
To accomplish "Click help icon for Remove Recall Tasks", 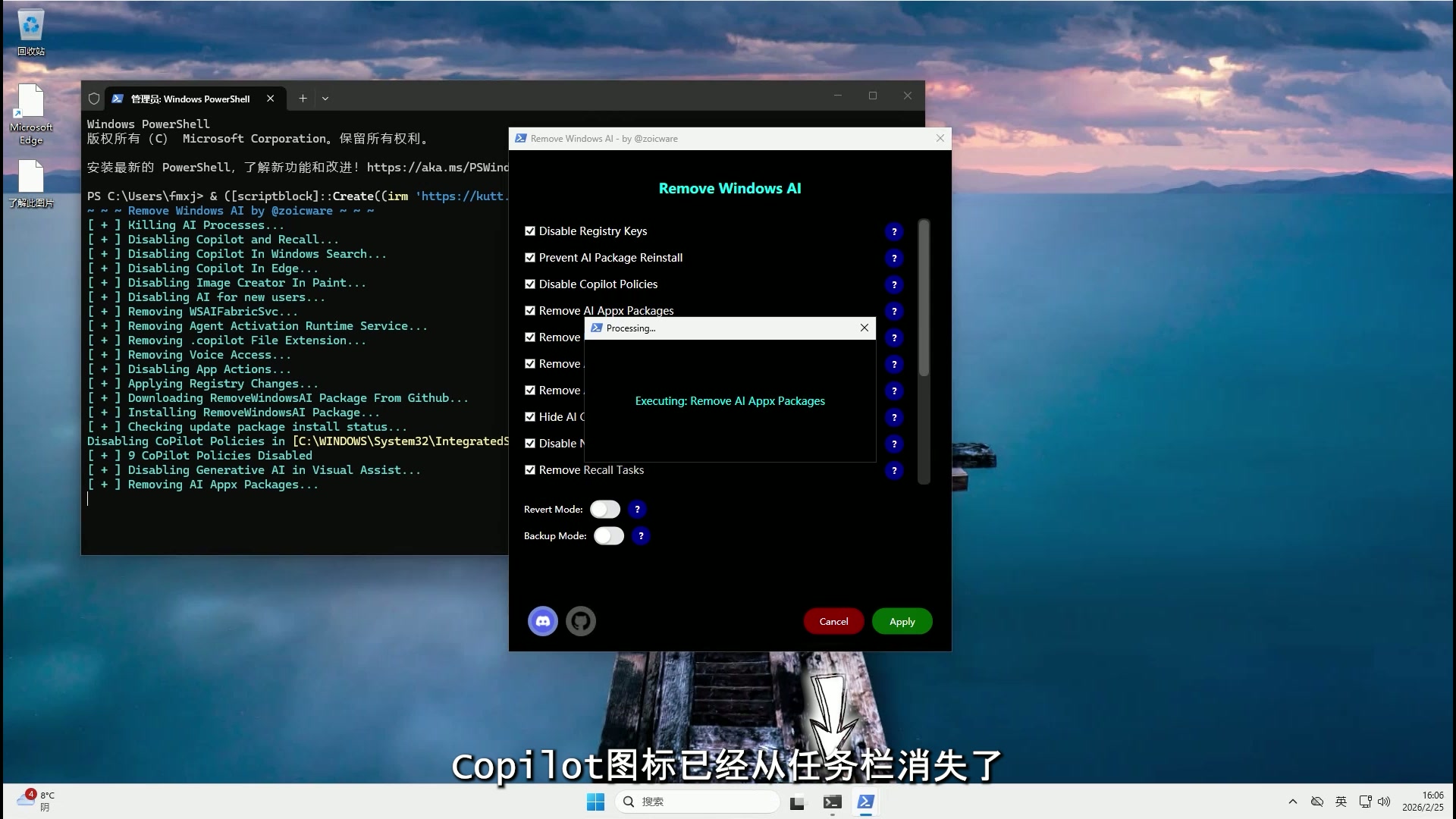I will tap(894, 470).
